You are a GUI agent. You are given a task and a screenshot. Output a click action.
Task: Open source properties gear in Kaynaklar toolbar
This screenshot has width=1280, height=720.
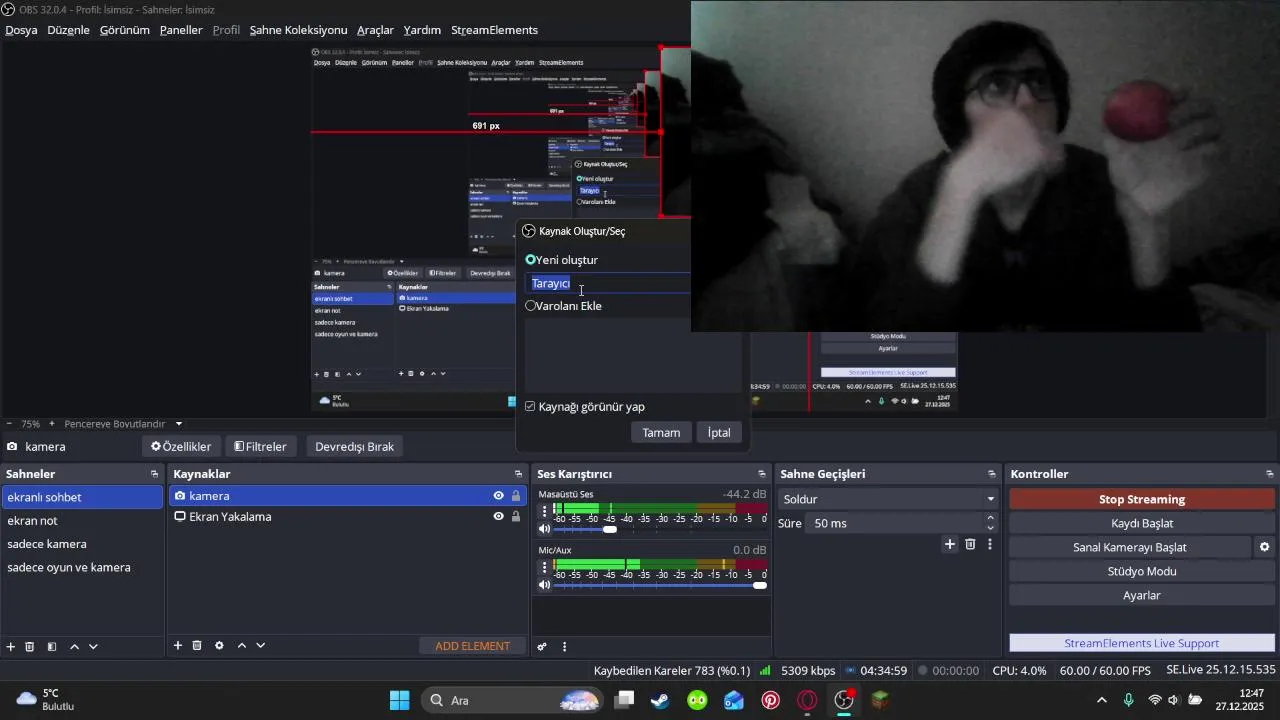pyautogui.click(x=219, y=646)
